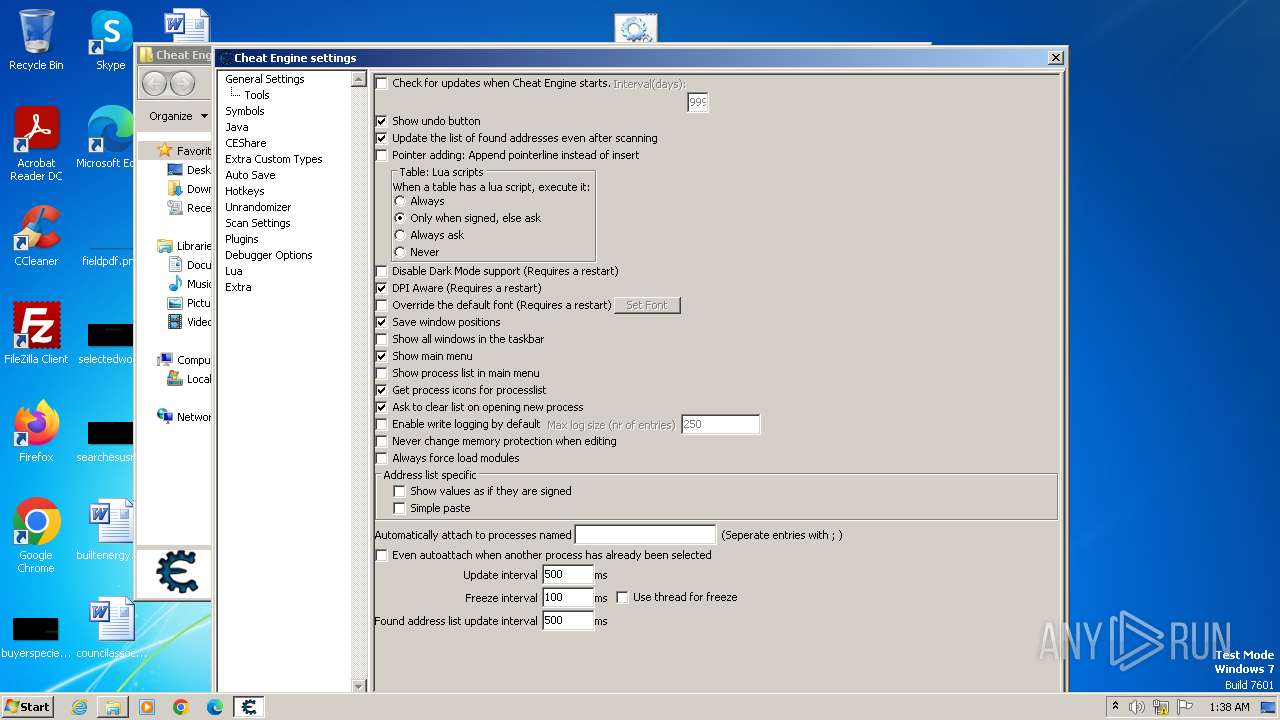Show hidden tray icons arrow
The width and height of the screenshot is (1280, 720).
coord(1114,707)
